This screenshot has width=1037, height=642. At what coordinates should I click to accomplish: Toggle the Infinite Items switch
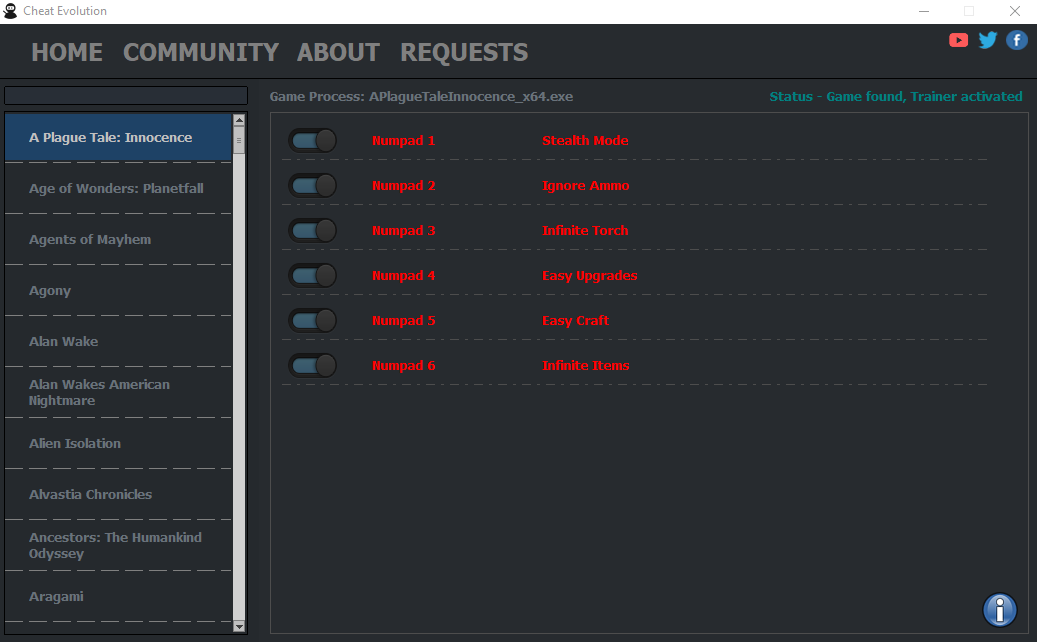[x=313, y=365]
